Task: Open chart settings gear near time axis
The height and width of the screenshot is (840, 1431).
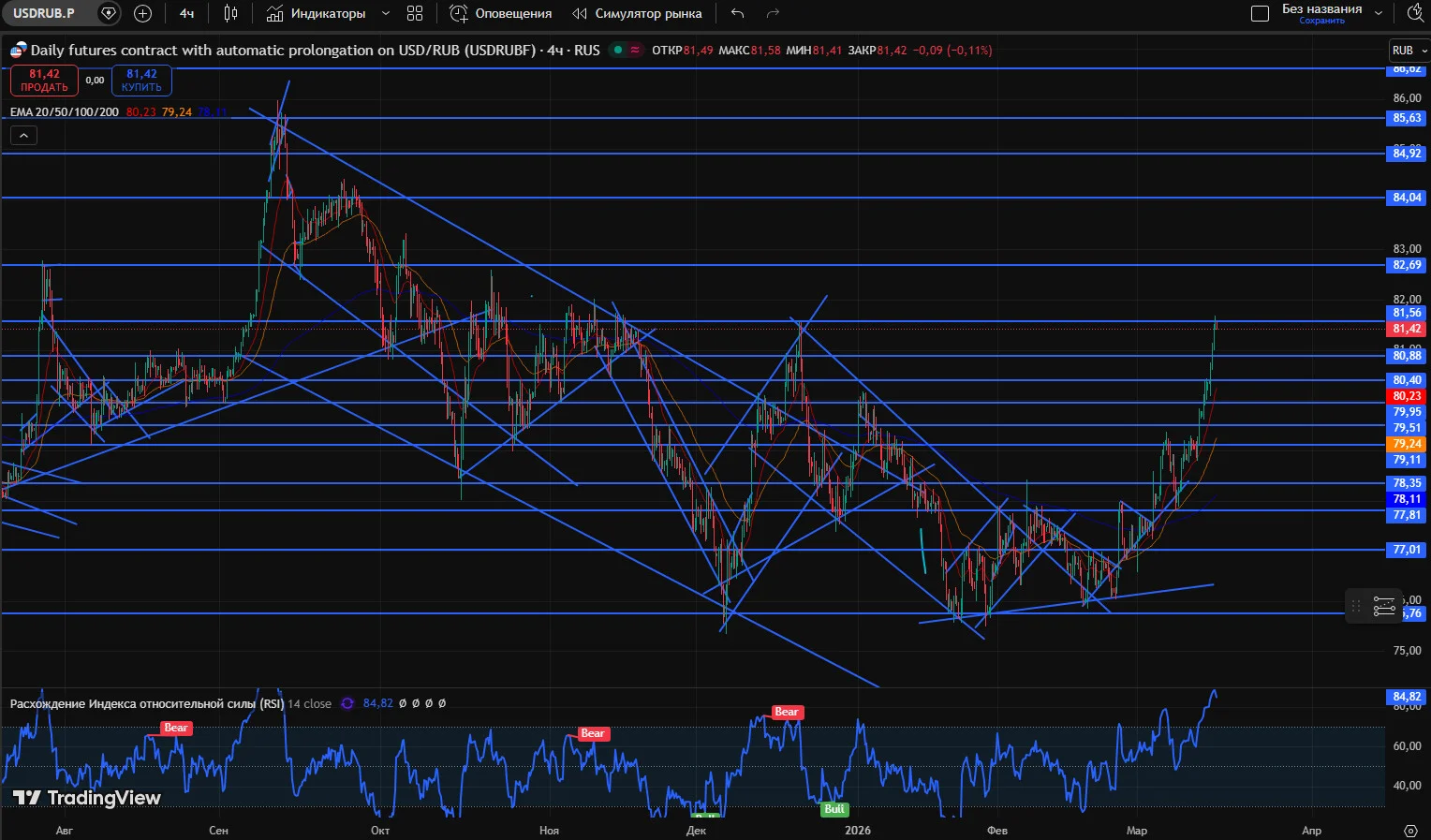Action: point(1410,831)
